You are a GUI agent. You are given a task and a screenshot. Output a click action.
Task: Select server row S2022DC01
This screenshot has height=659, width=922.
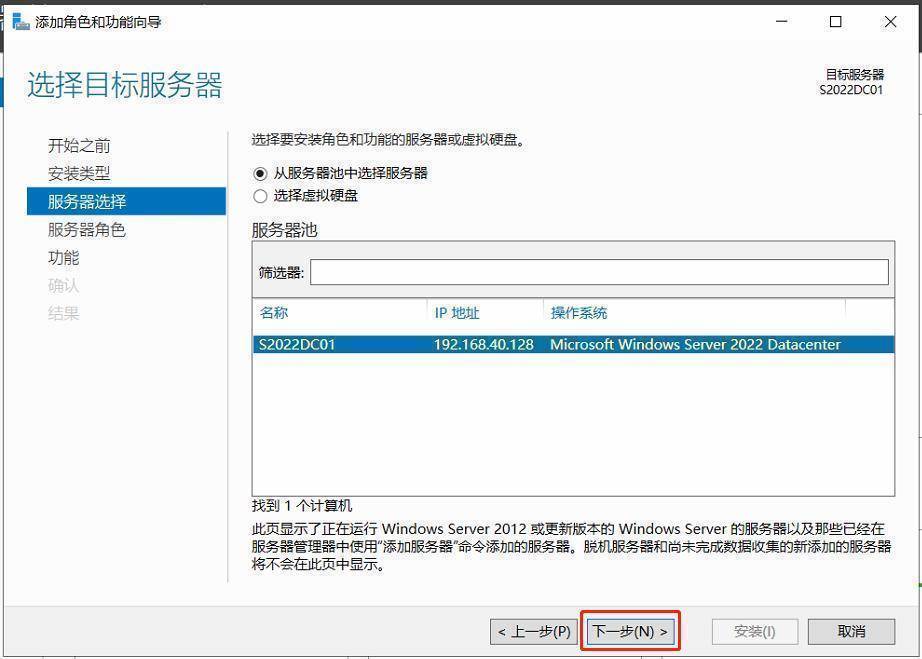573,344
